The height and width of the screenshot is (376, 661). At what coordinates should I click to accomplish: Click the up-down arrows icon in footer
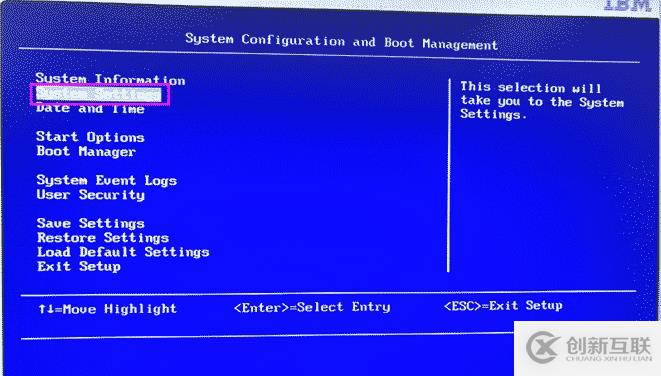click(46, 309)
